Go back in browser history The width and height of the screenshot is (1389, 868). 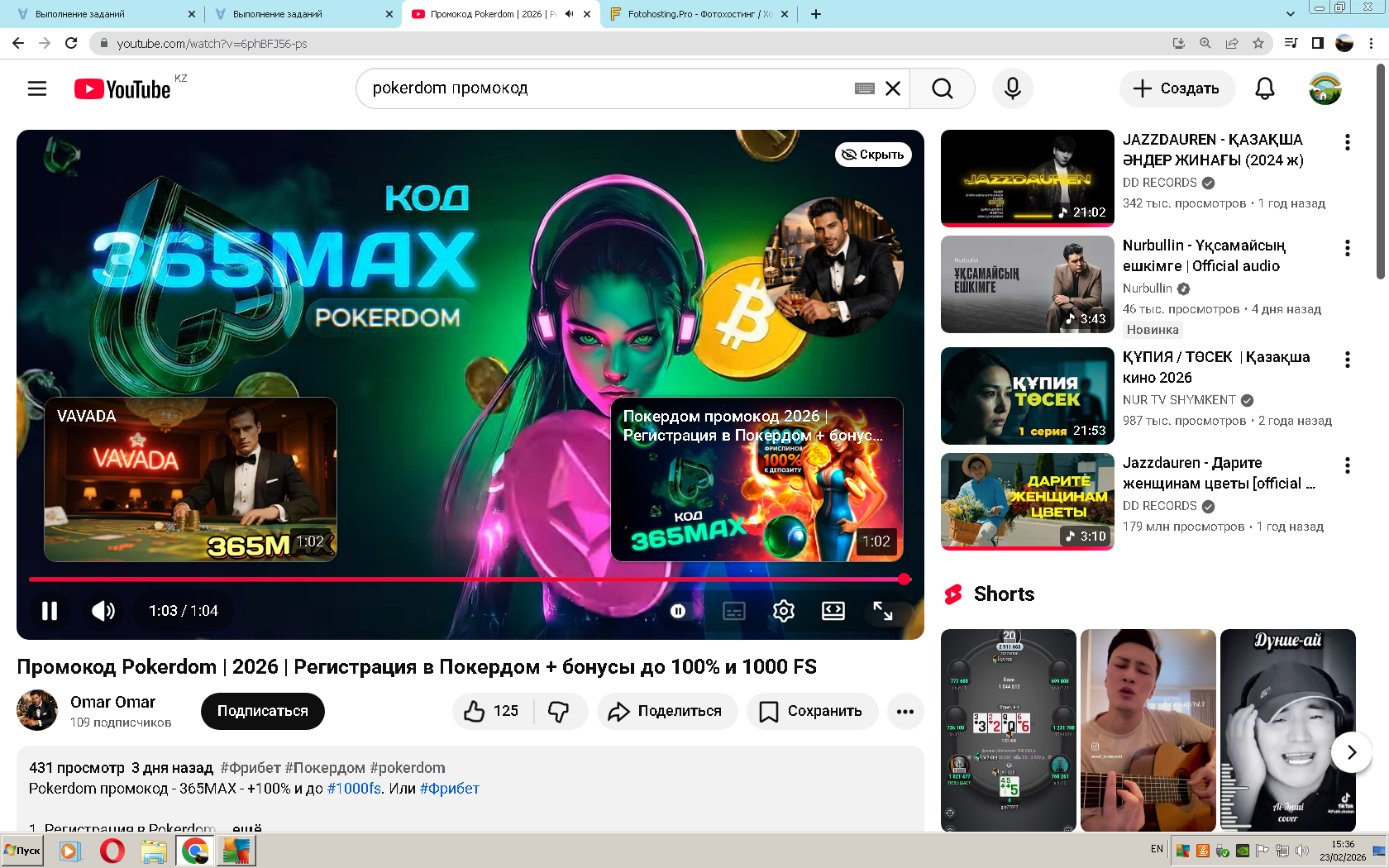coord(18,43)
